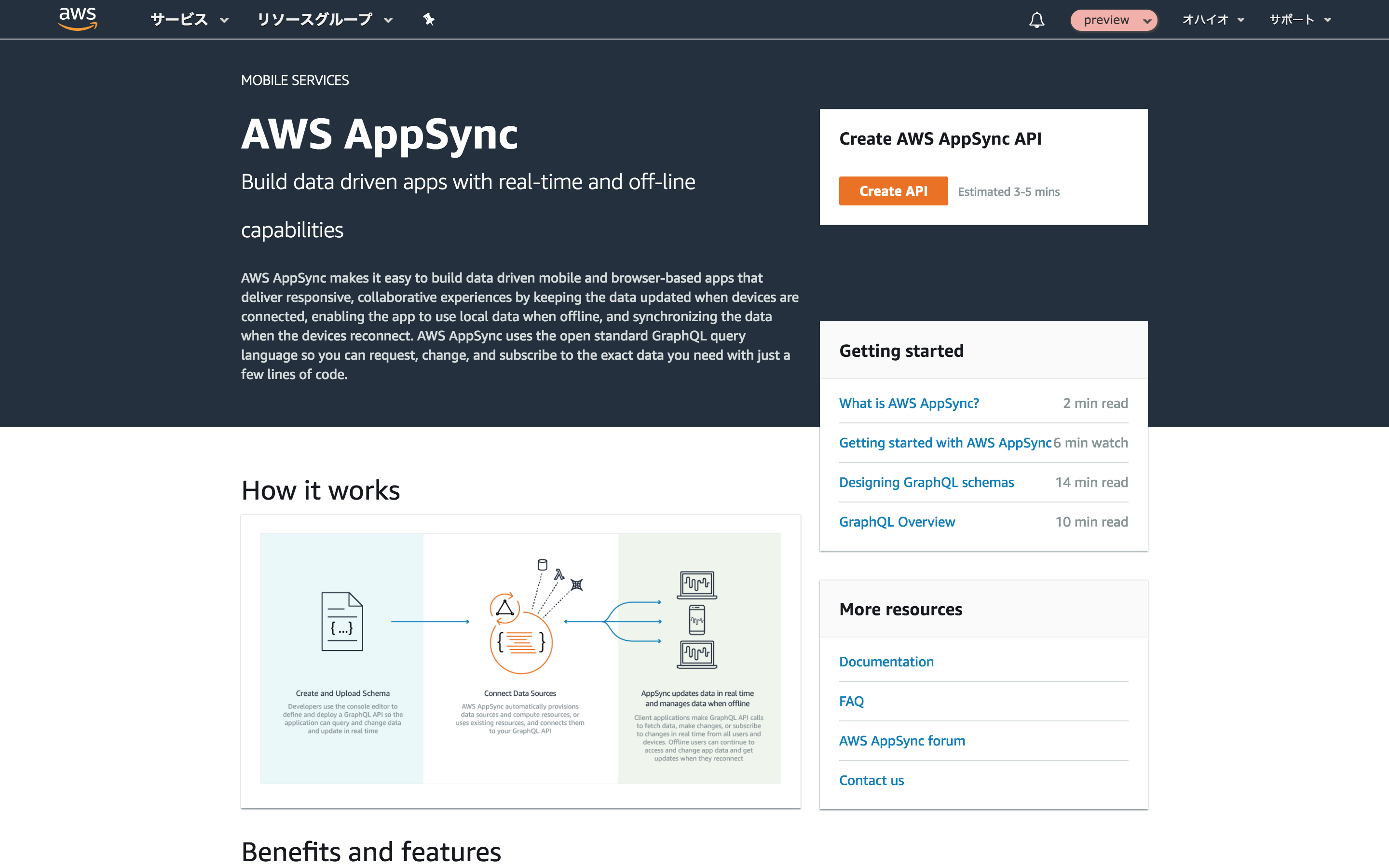Open Getting started with AWS AppSync video
The height and width of the screenshot is (868, 1389).
[945, 443]
